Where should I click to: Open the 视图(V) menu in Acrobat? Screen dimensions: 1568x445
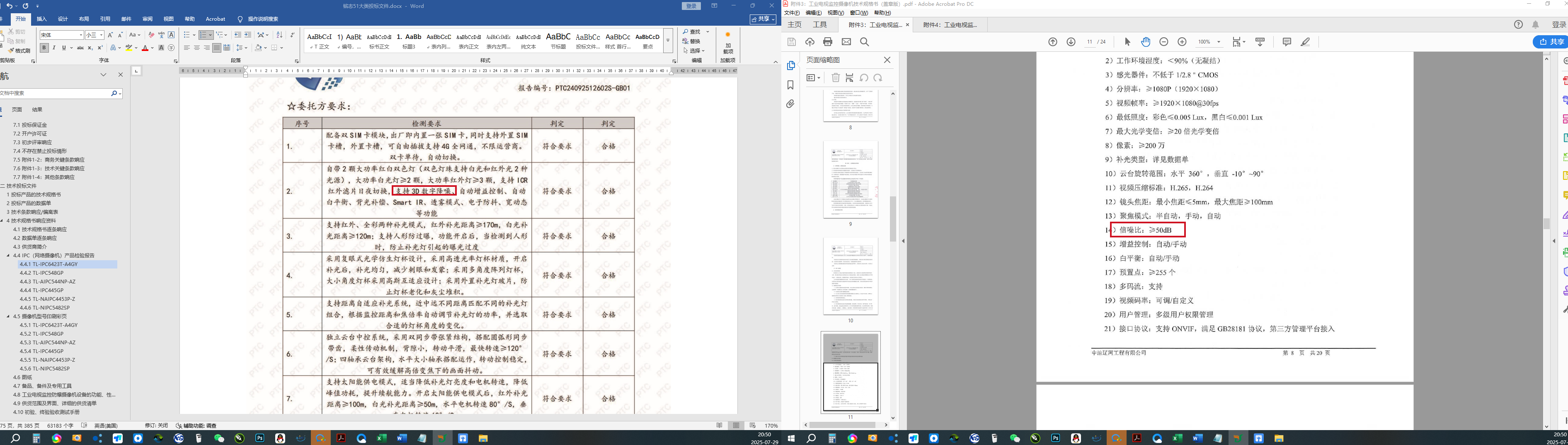pos(836,13)
